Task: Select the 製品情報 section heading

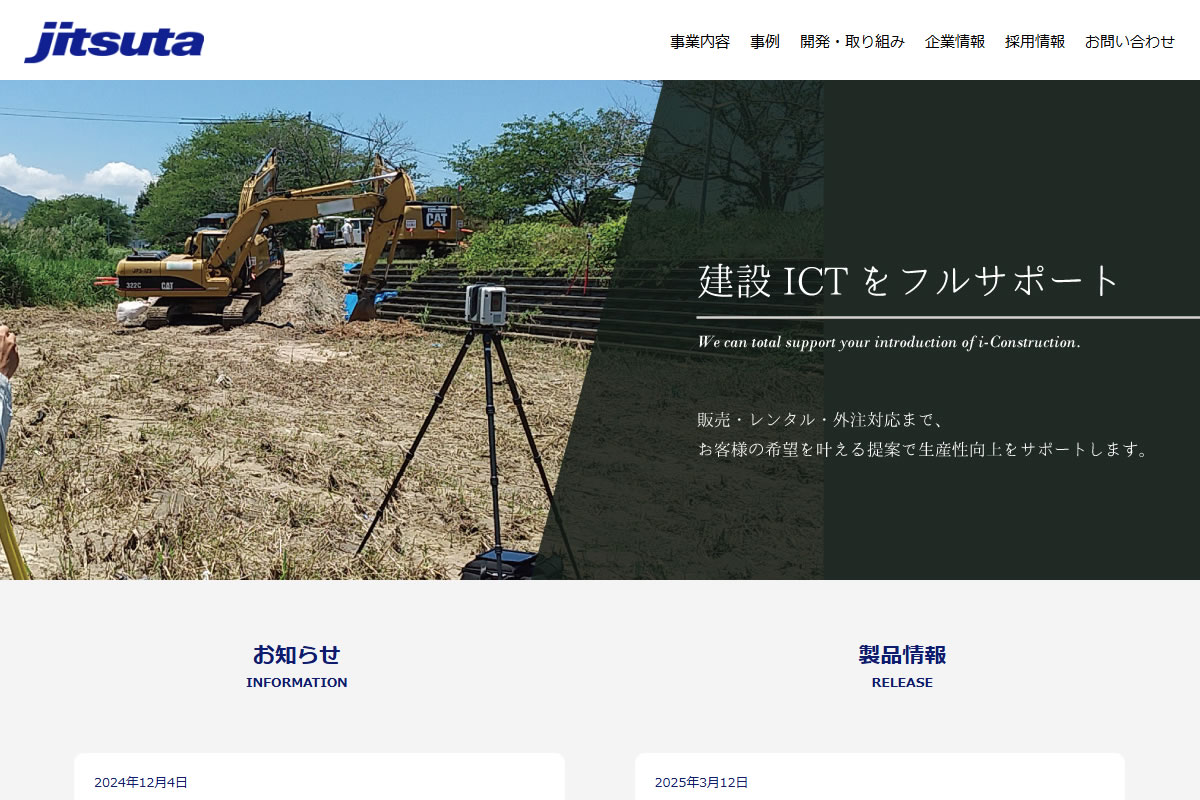Action: coord(902,655)
